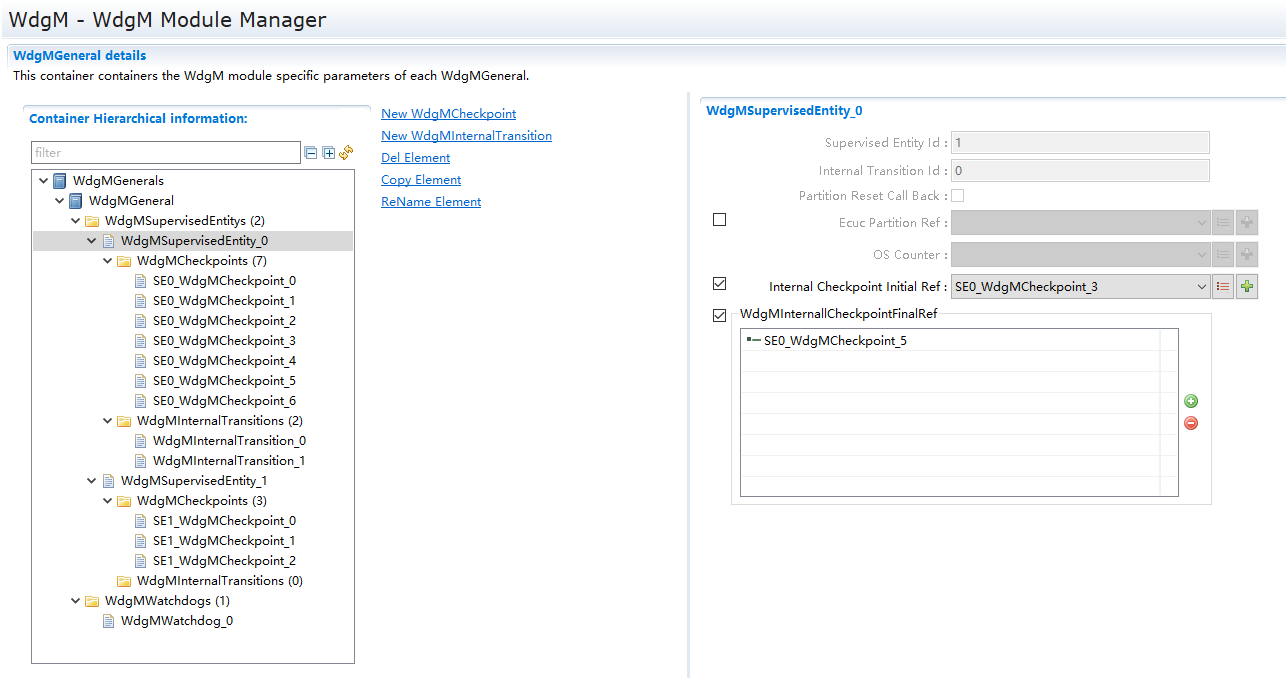
Task: Select SE0_WdgMCheckpoint_5 in the final ref list
Action: pos(835,341)
